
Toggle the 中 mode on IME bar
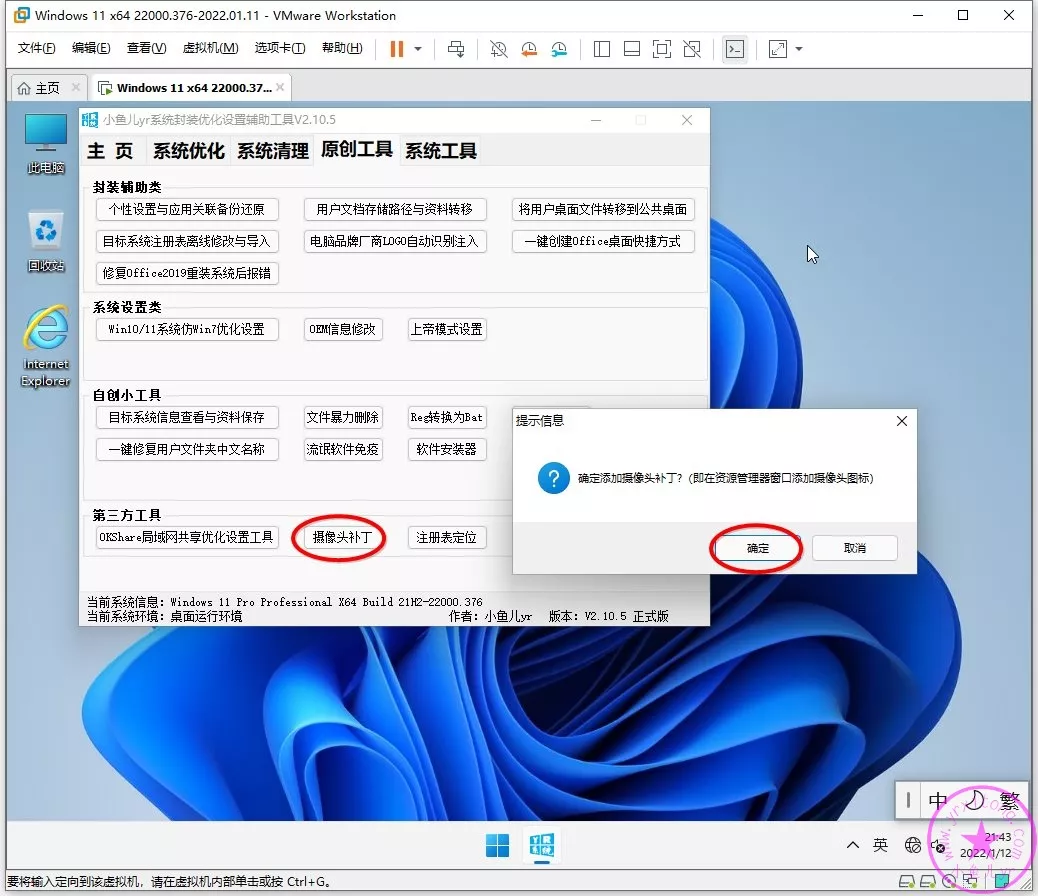pos(937,800)
